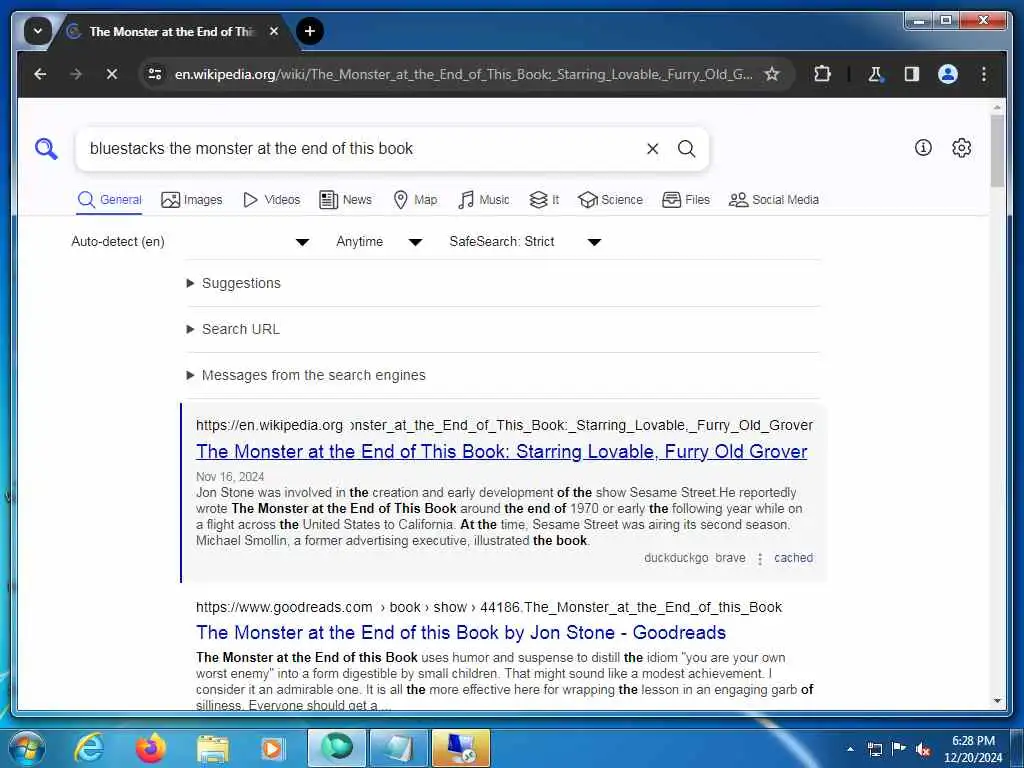
Task: Open tab search dropdown arrow
Action: 38,31
